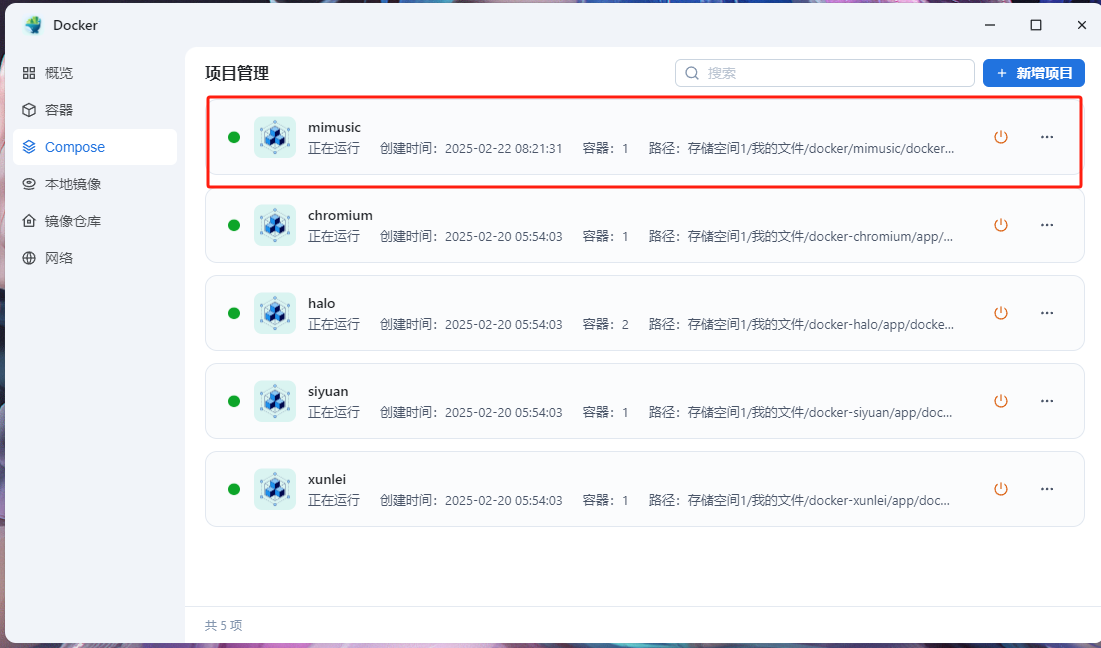1101x648 pixels.
Task: Open more options menu for mimusic
Action: tap(1047, 137)
